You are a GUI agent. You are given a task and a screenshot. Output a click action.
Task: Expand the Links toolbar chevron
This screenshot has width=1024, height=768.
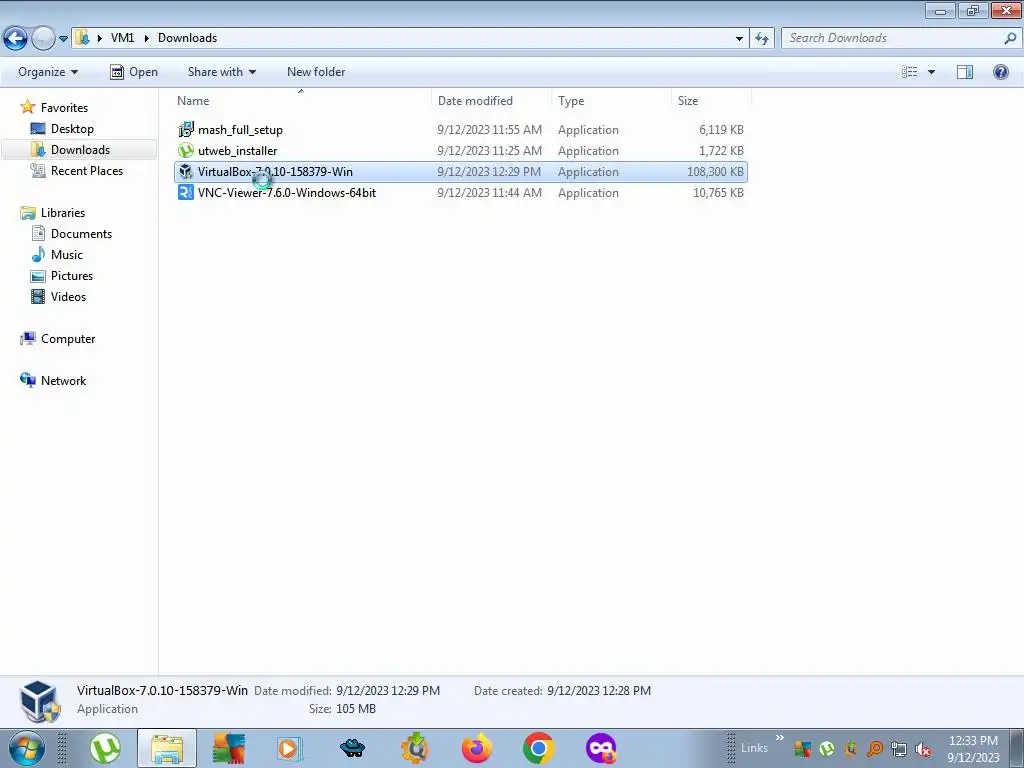[779, 738]
